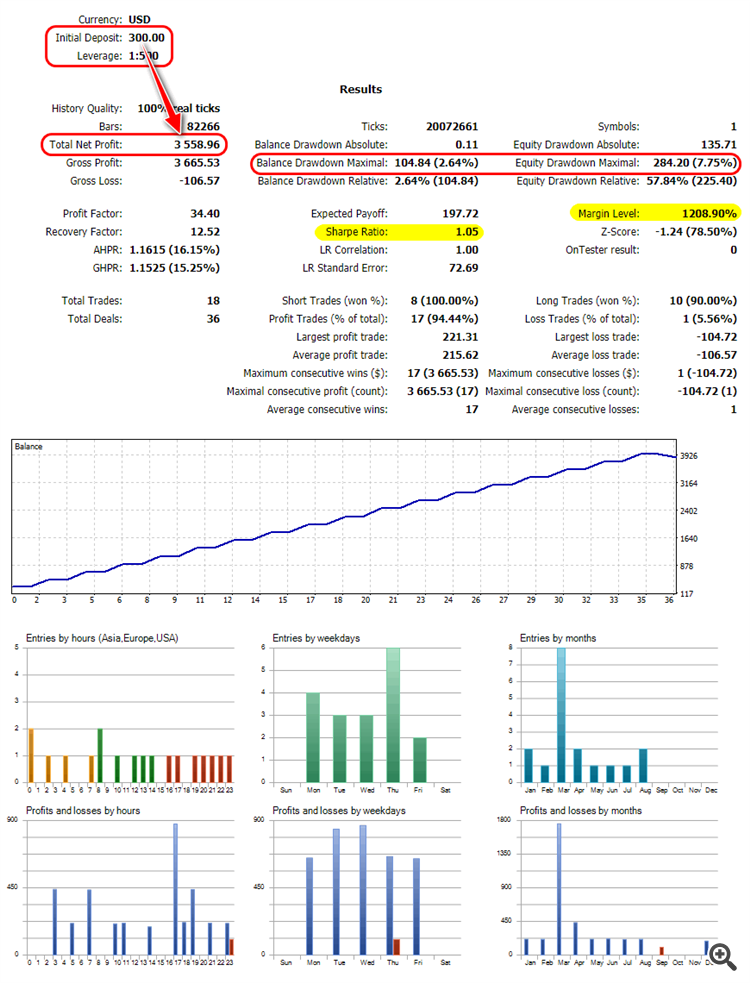Click the Aug bar in Entries by months

click(x=643, y=765)
